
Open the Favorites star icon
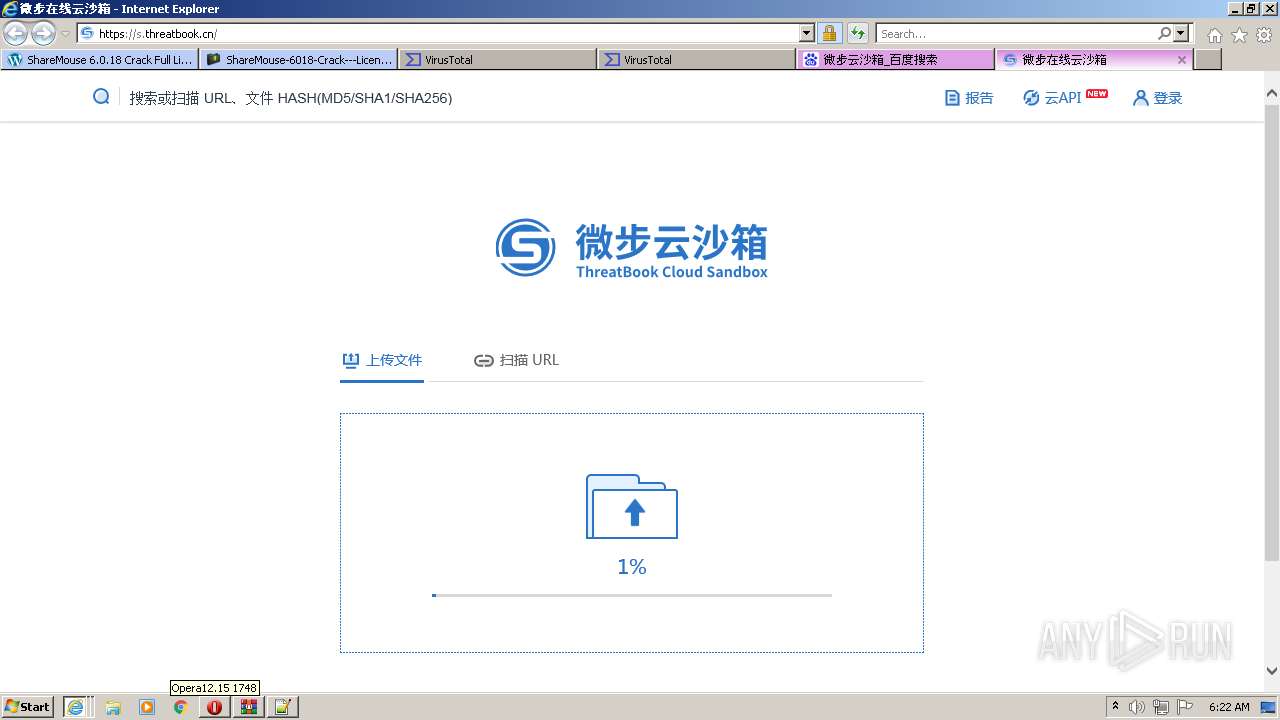point(1239,35)
